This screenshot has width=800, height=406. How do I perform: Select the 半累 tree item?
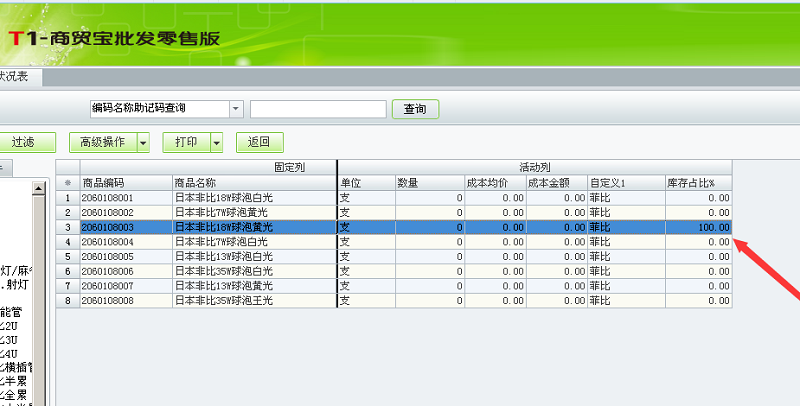[x=14, y=381]
